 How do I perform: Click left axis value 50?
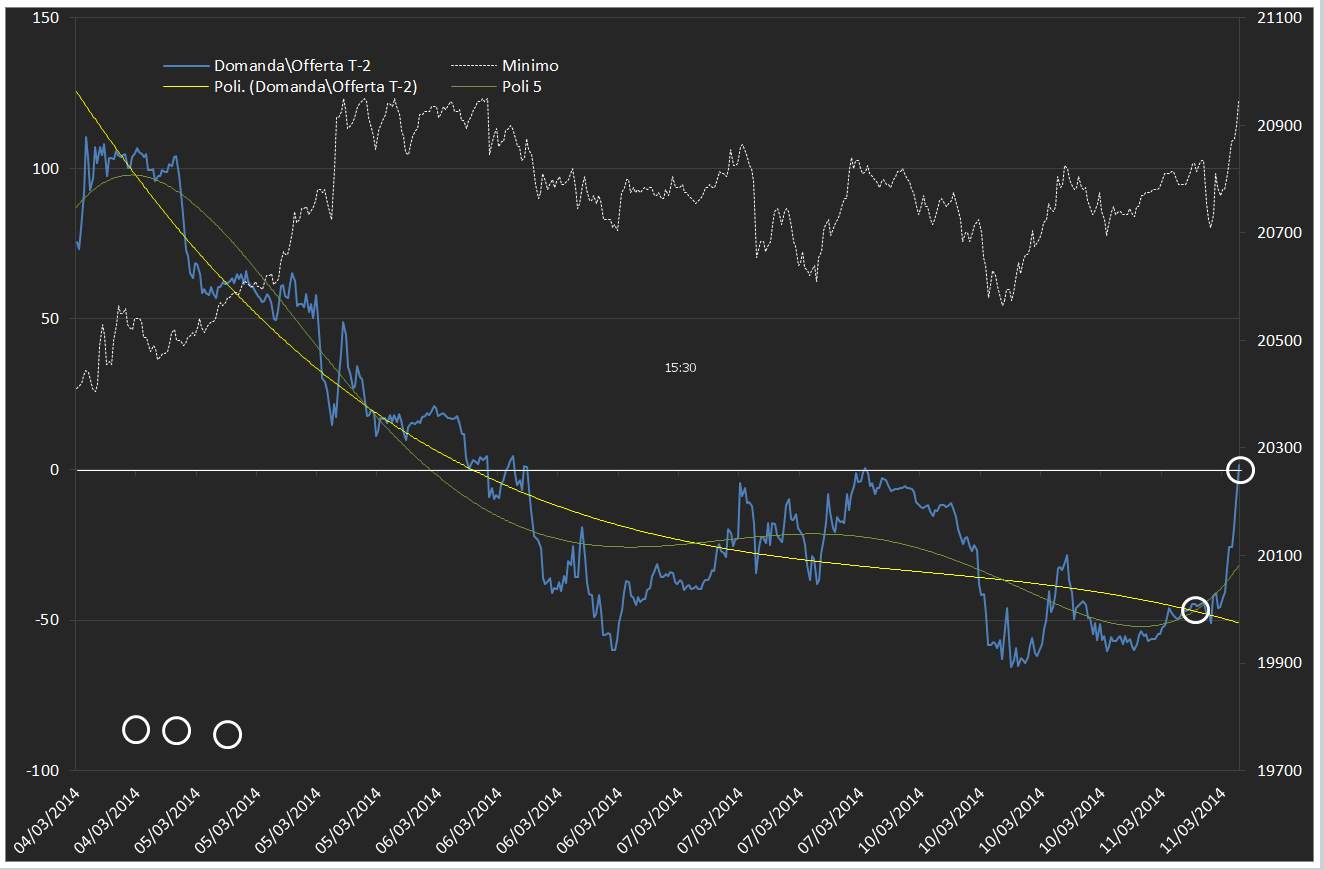tap(50, 319)
